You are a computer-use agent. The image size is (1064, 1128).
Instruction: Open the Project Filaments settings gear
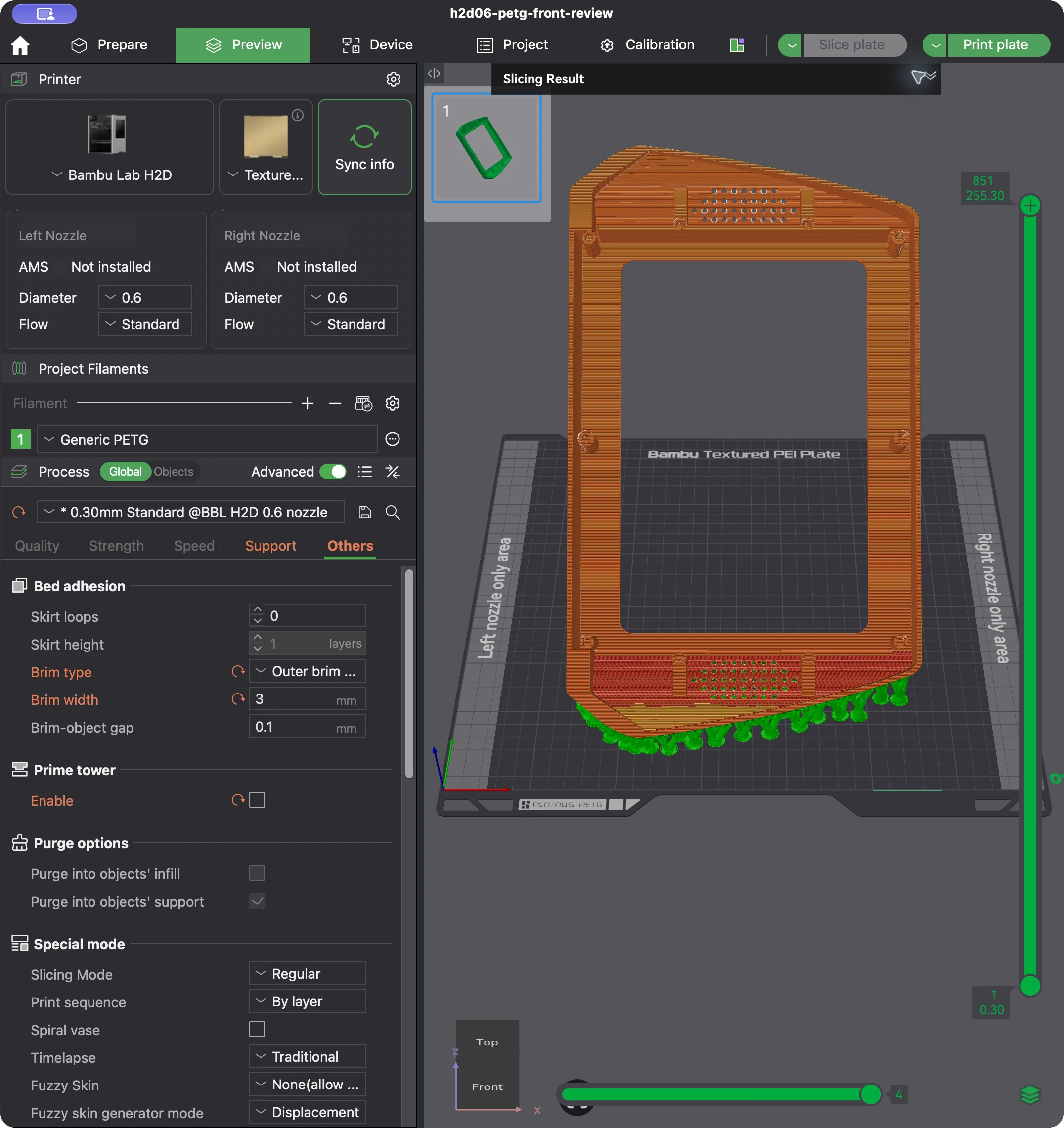click(x=393, y=403)
